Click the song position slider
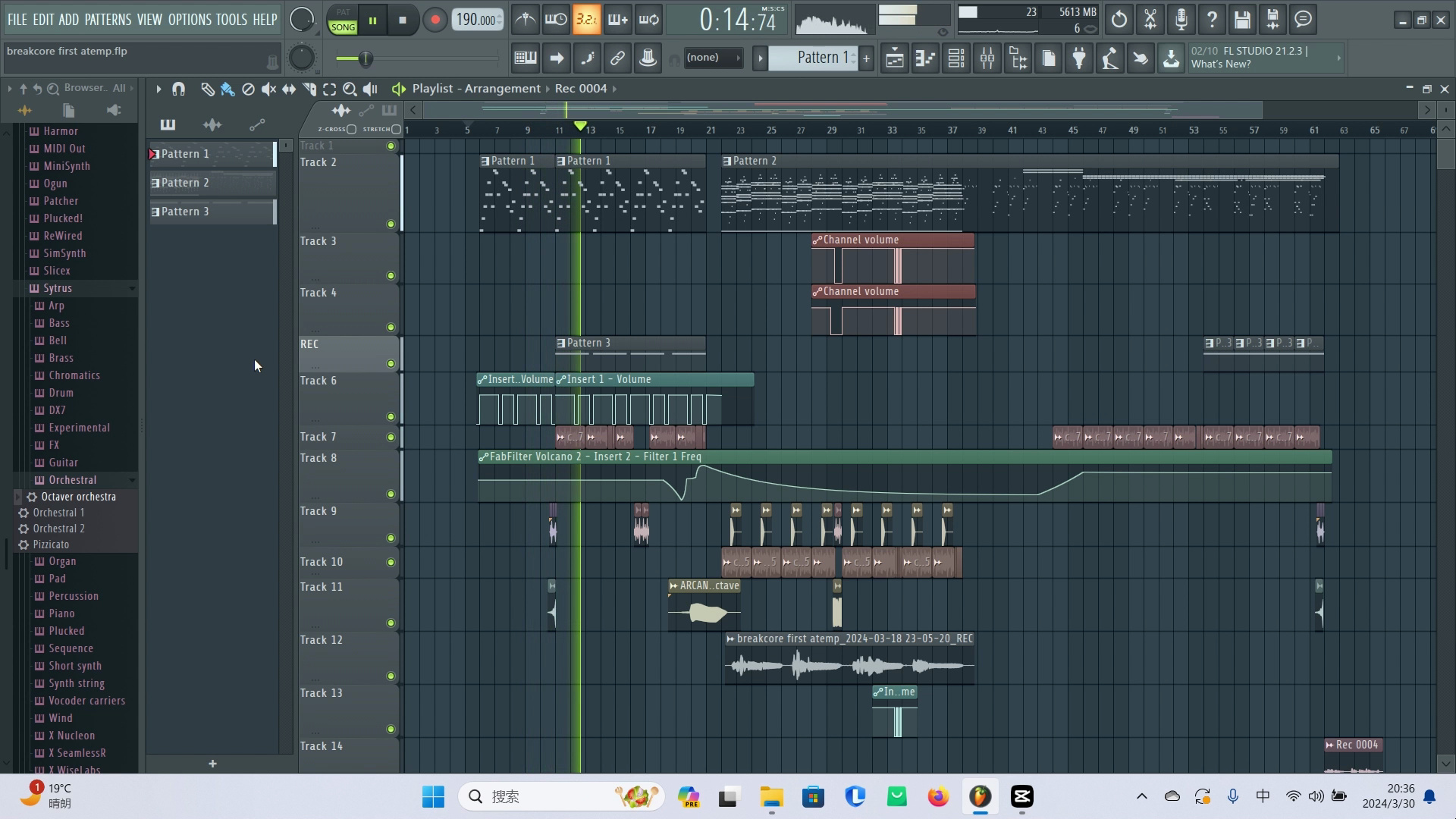Image resolution: width=1456 pixels, height=819 pixels. (x=417, y=58)
